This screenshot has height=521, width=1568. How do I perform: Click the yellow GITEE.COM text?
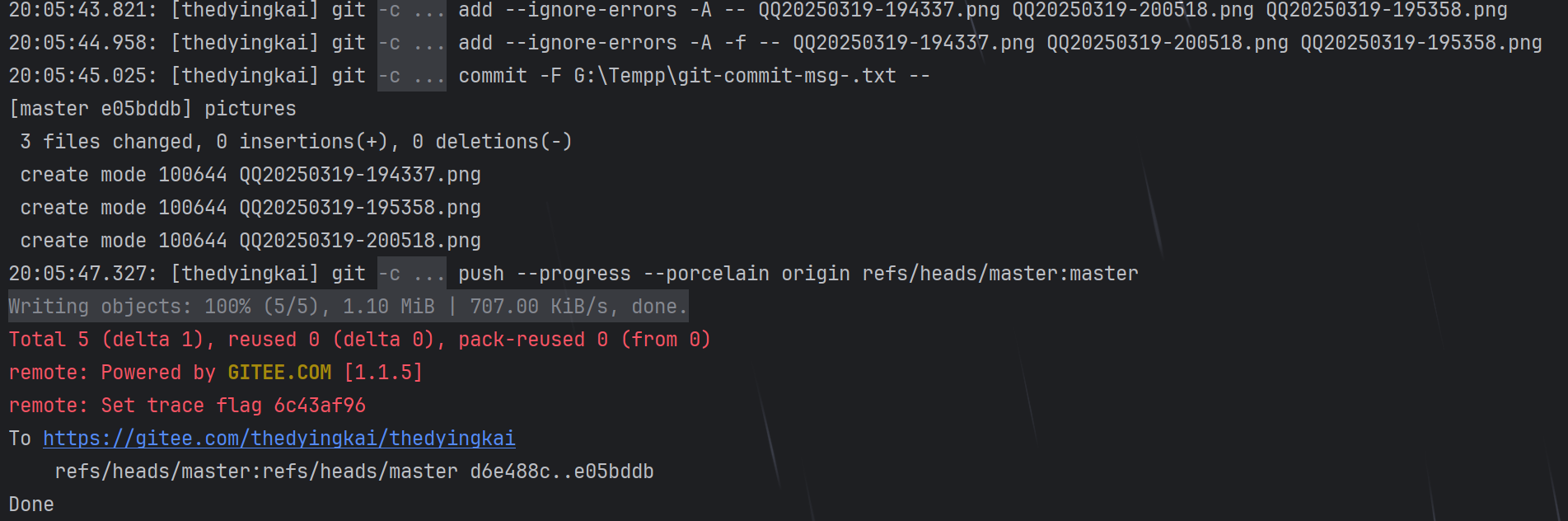[279, 373]
